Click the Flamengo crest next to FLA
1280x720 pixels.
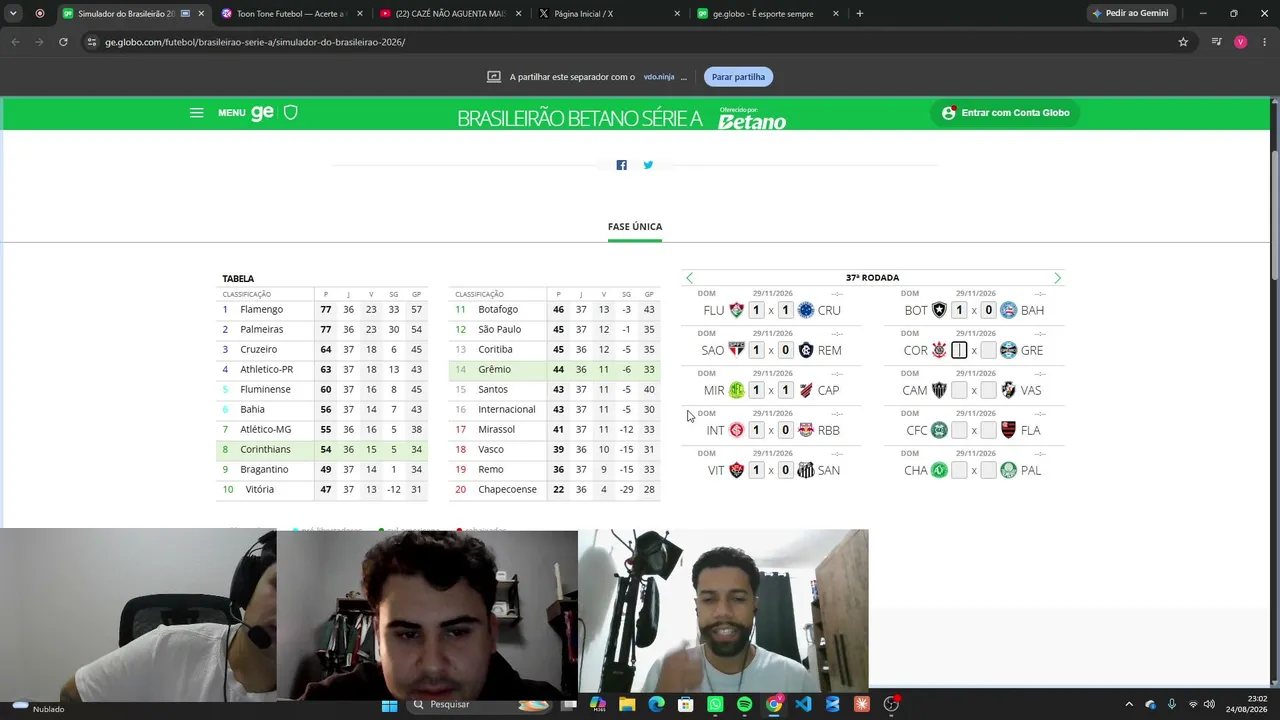[1009, 430]
